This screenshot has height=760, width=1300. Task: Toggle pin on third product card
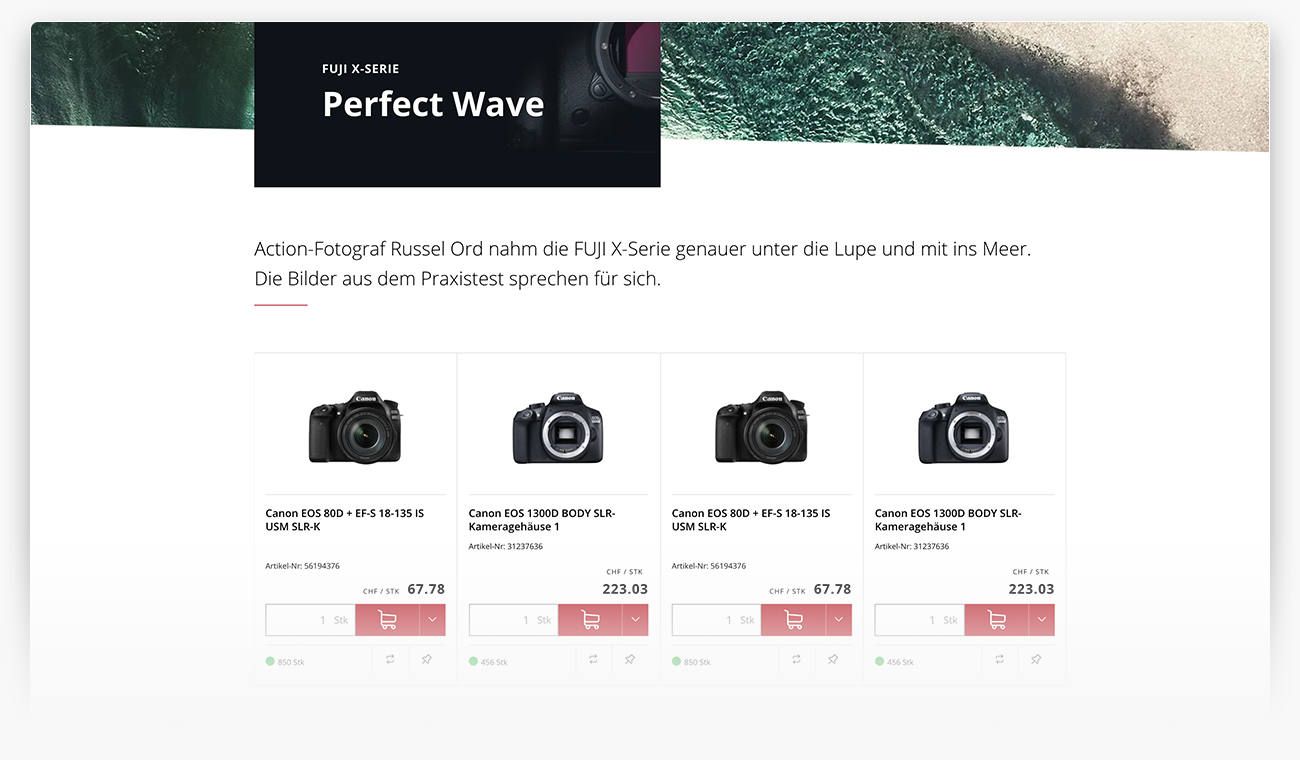(x=833, y=660)
